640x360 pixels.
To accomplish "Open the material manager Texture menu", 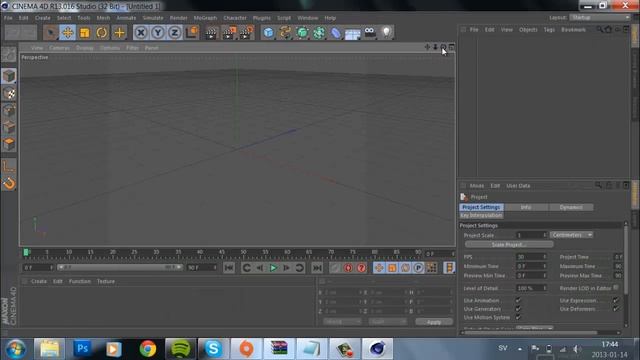I will 106,281.
